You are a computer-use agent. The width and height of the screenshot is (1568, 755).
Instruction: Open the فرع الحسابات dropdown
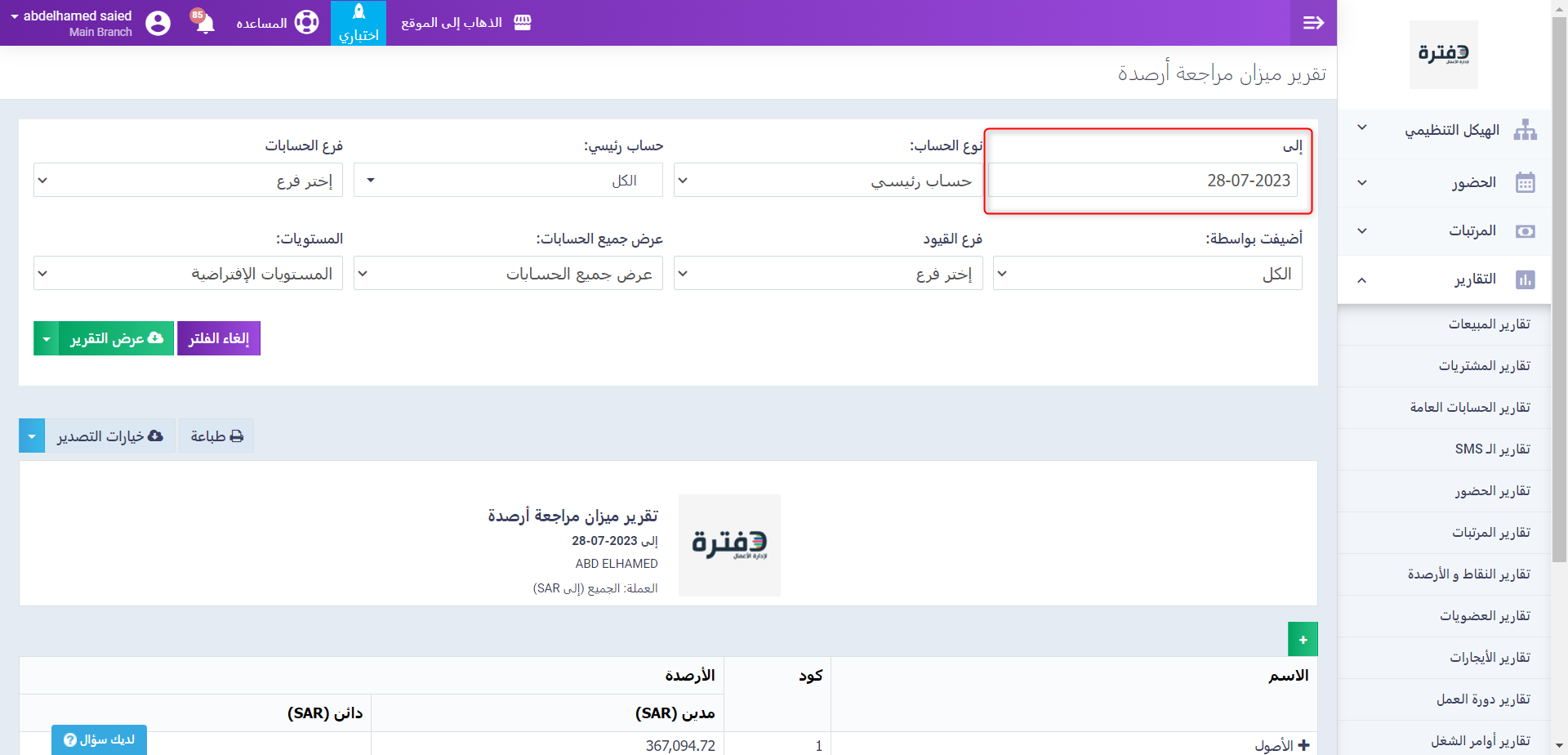click(188, 180)
